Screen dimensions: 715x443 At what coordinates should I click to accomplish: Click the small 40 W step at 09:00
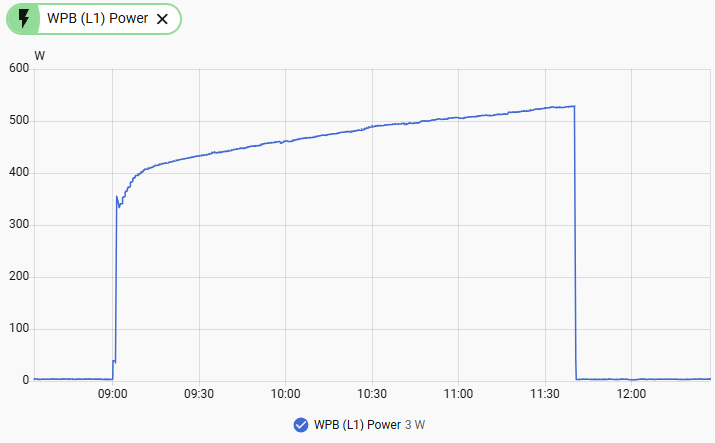tap(114, 361)
